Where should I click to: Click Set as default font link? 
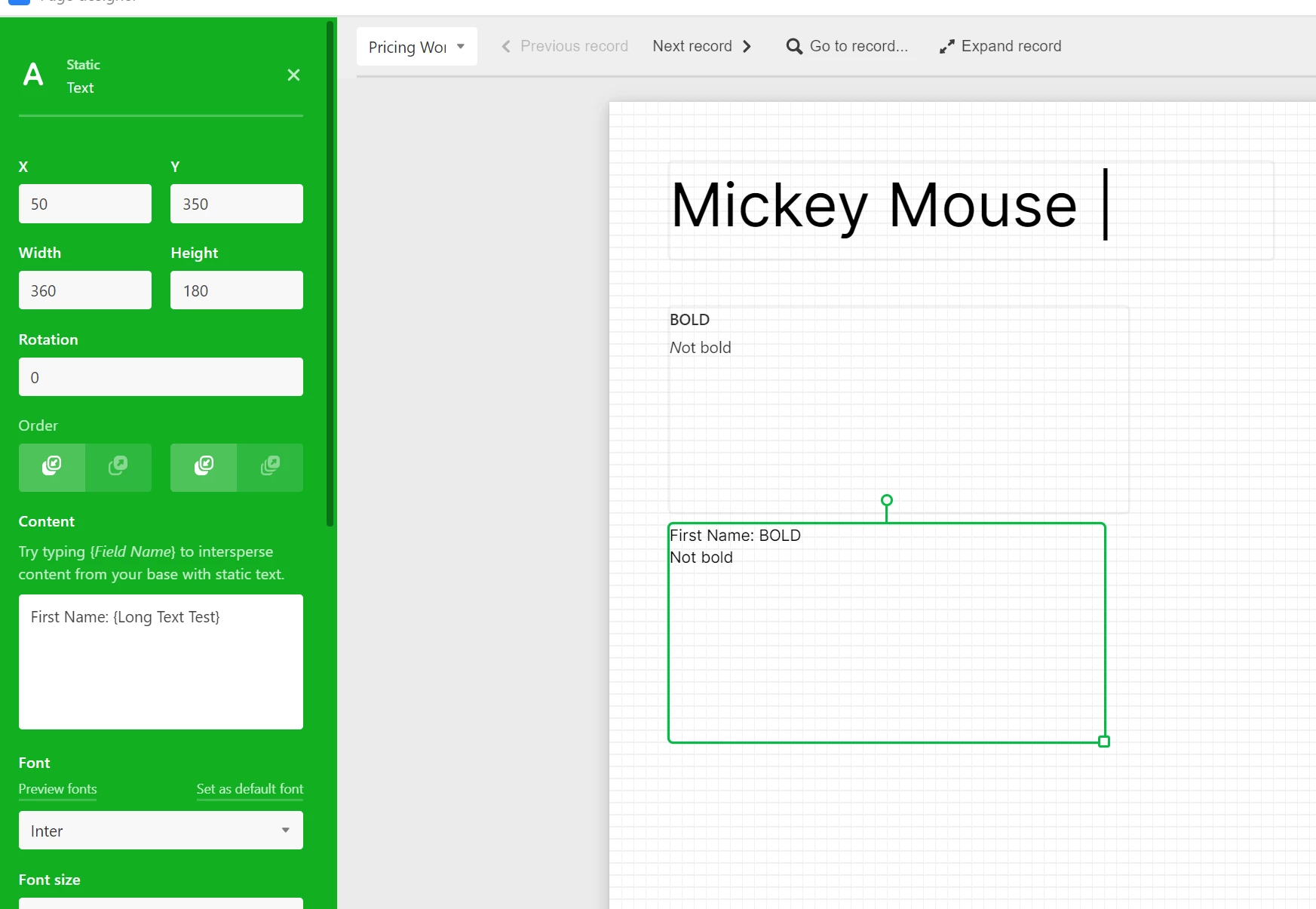coord(250,789)
